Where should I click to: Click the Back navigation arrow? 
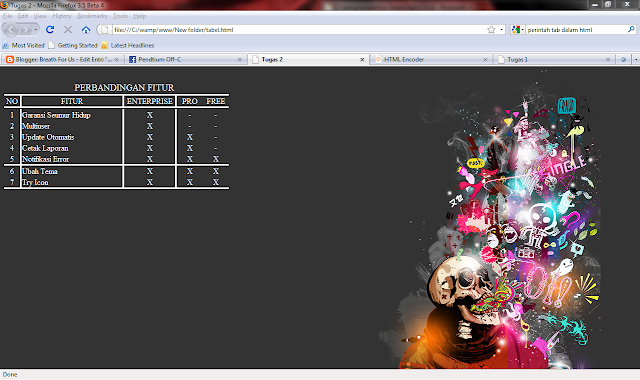[x=10, y=30]
